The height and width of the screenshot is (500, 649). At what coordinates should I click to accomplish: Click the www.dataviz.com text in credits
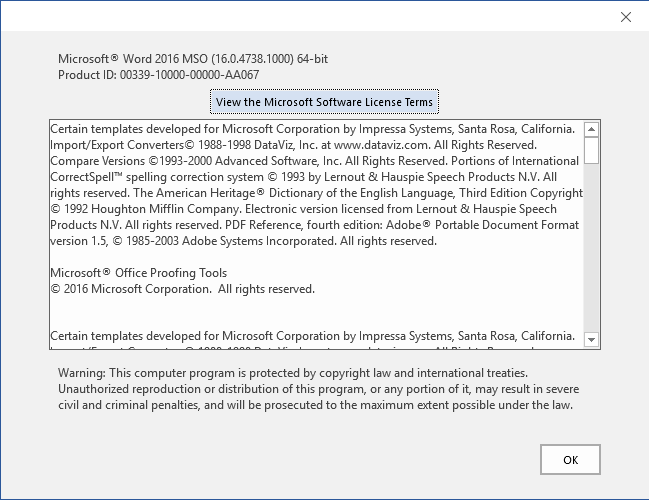point(381,145)
